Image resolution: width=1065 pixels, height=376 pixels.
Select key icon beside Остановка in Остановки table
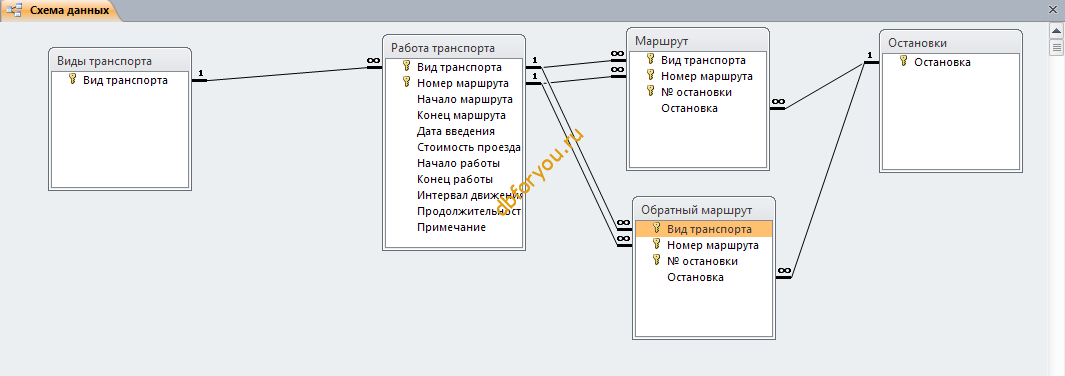pos(903,61)
